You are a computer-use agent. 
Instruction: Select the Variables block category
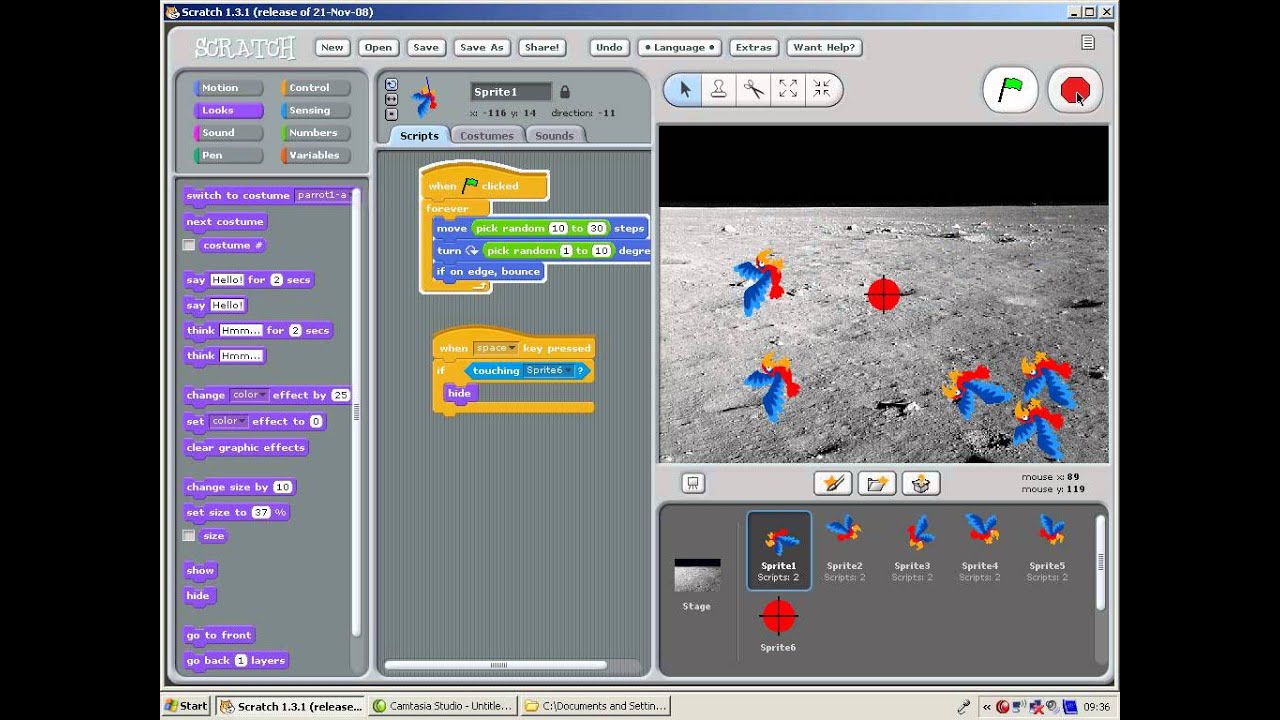(x=316, y=155)
